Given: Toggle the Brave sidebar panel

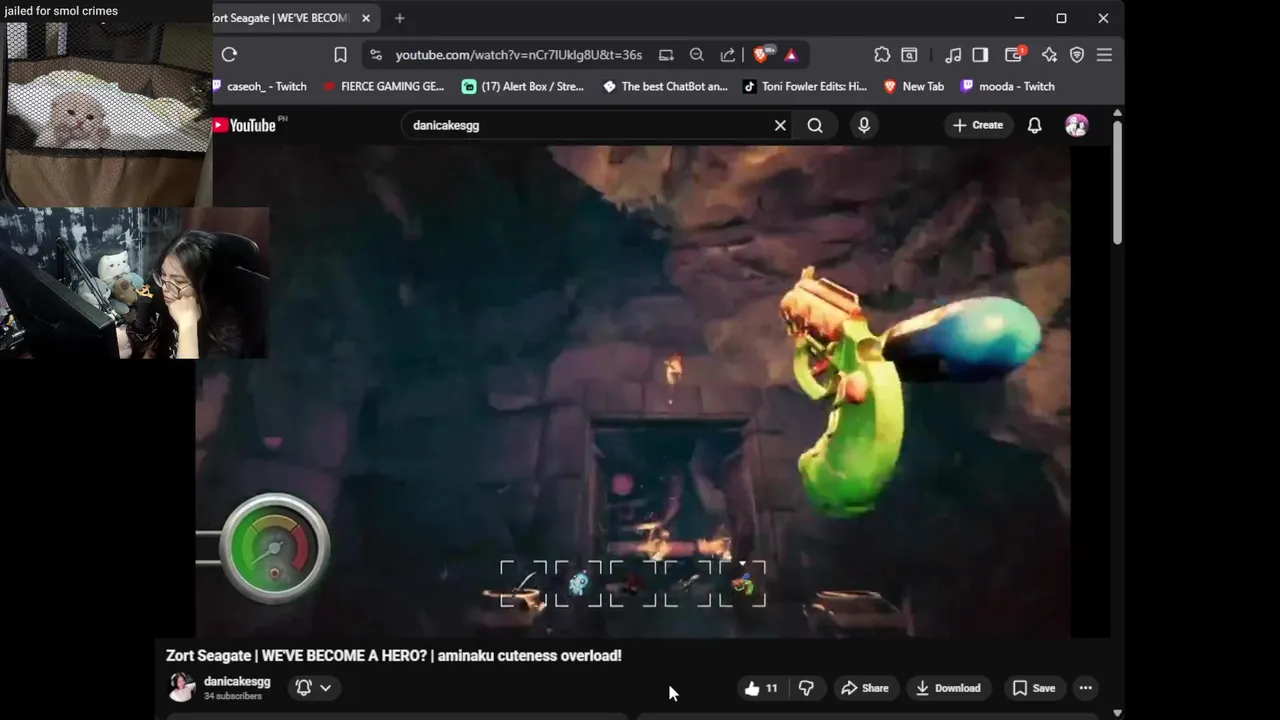Looking at the screenshot, I should tap(980, 55).
